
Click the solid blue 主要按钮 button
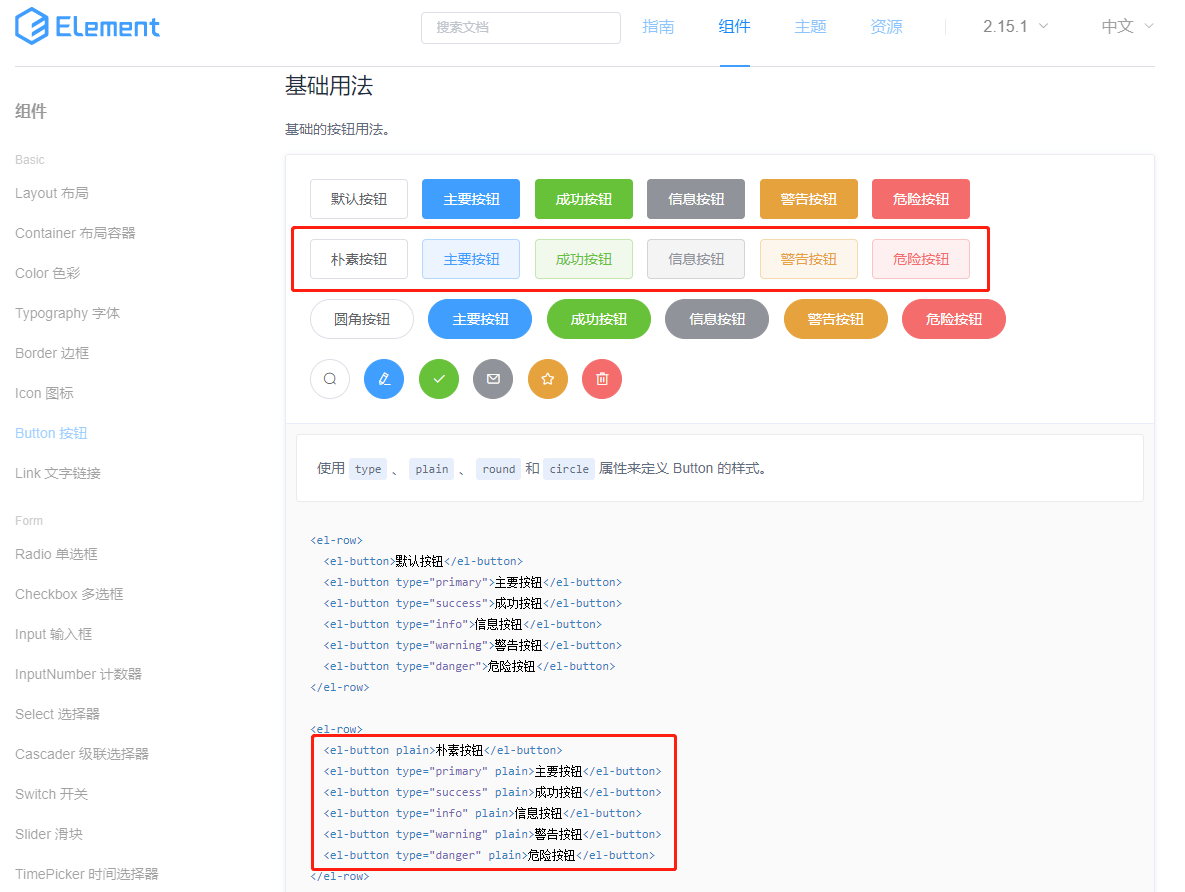[471, 199]
